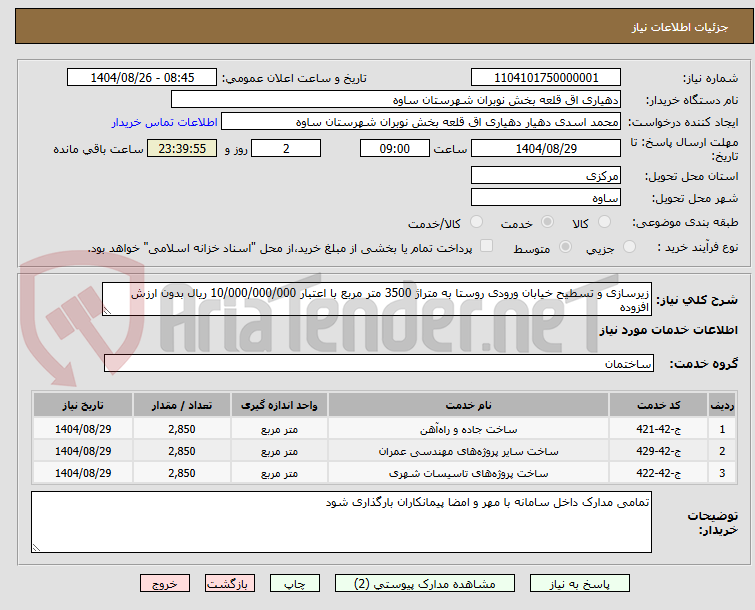This screenshot has width=755, height=610.
Task: Click the general need description text area
Action: [377, 299]
